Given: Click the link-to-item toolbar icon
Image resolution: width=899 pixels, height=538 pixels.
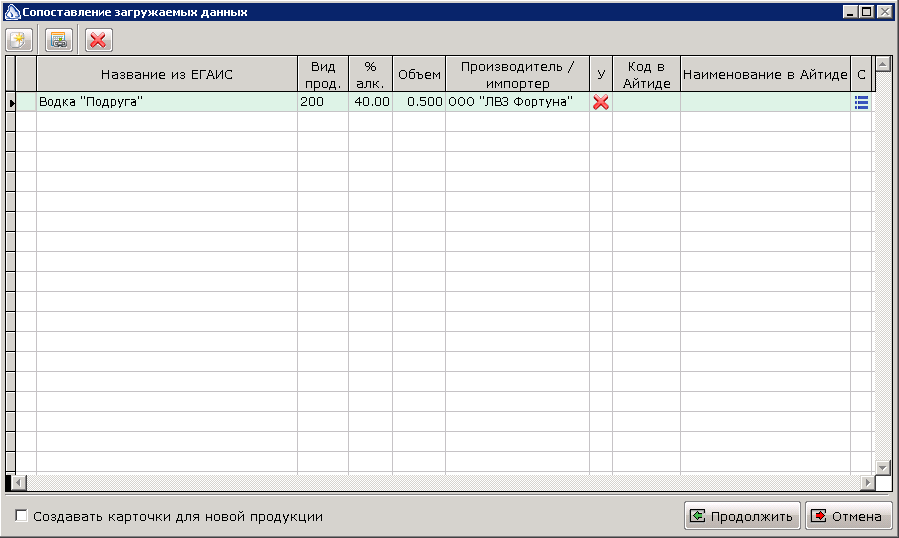Looking at the screenshot, I should tap(58, 40).
